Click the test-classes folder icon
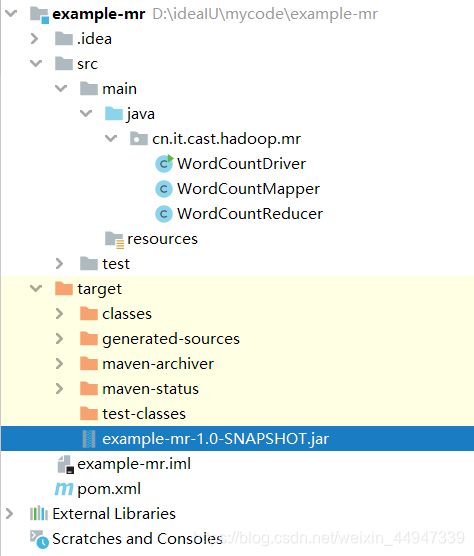Image resolution: width=474 pixels, height=556 pixels. tap(89, 414)
